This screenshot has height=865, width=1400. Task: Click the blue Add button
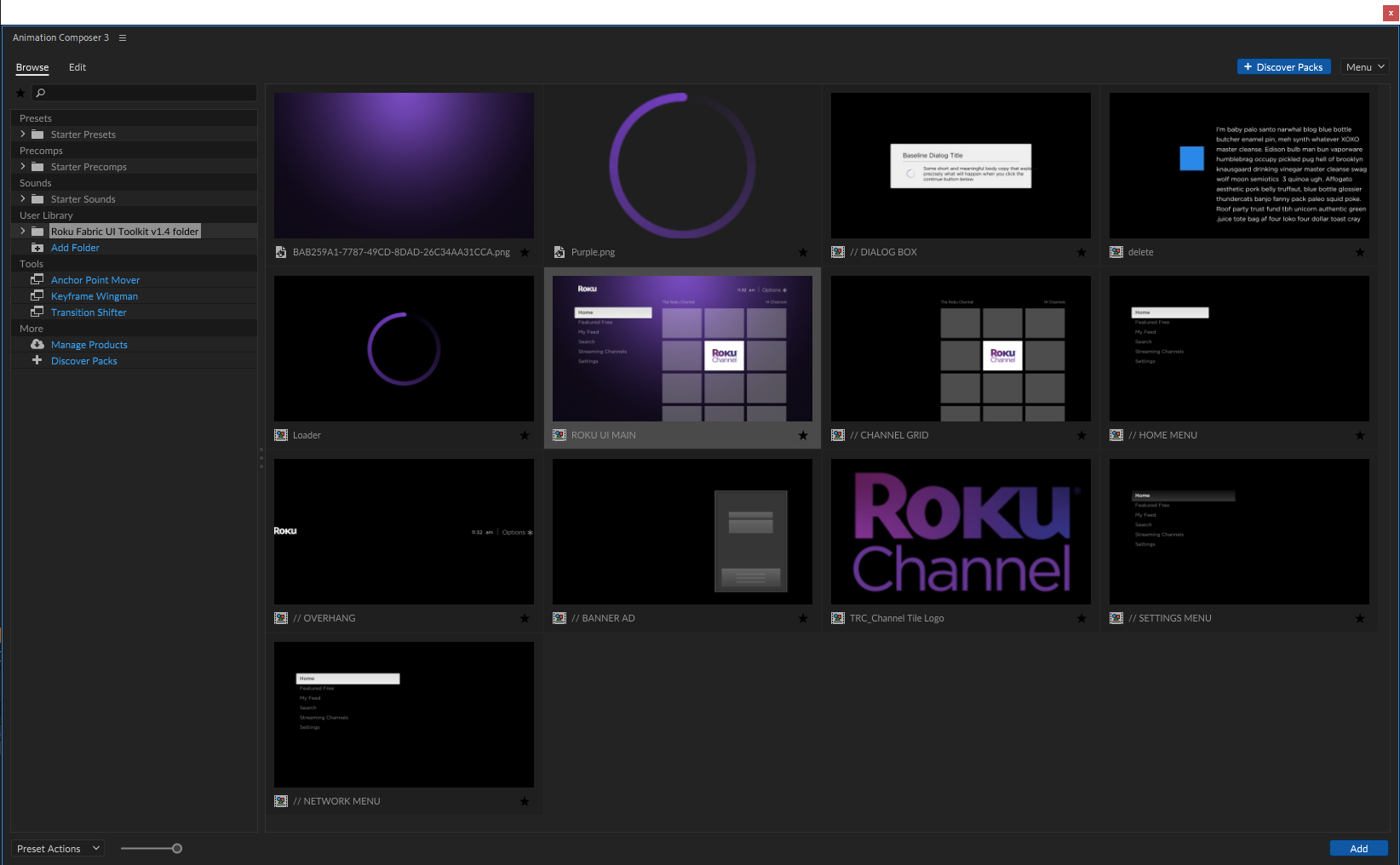pyautogui.click(x=1359, y=848)
